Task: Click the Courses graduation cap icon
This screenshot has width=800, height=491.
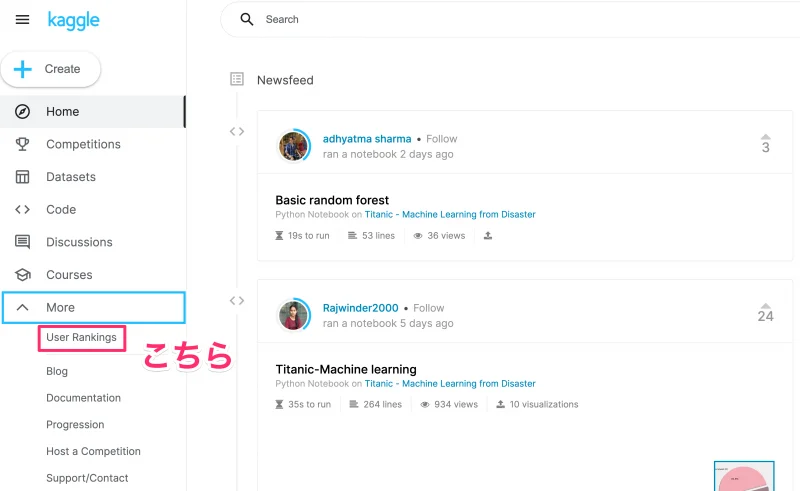Action: [22, 275]
